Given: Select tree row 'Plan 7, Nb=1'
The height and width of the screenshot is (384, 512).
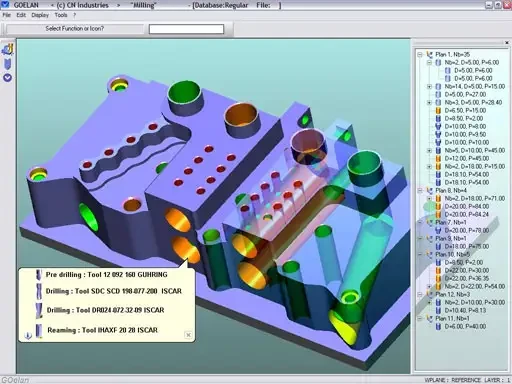Looking at the screenshot, I should pyautogui.click(x=451, y=222).
